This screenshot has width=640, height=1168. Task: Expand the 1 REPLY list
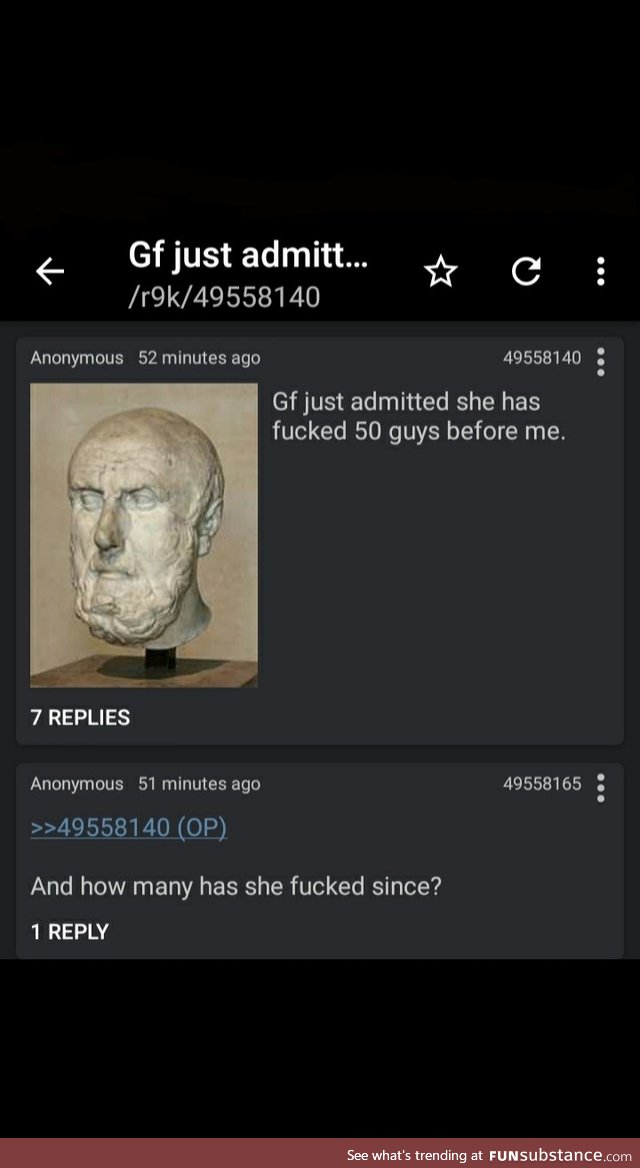(69, 932)
